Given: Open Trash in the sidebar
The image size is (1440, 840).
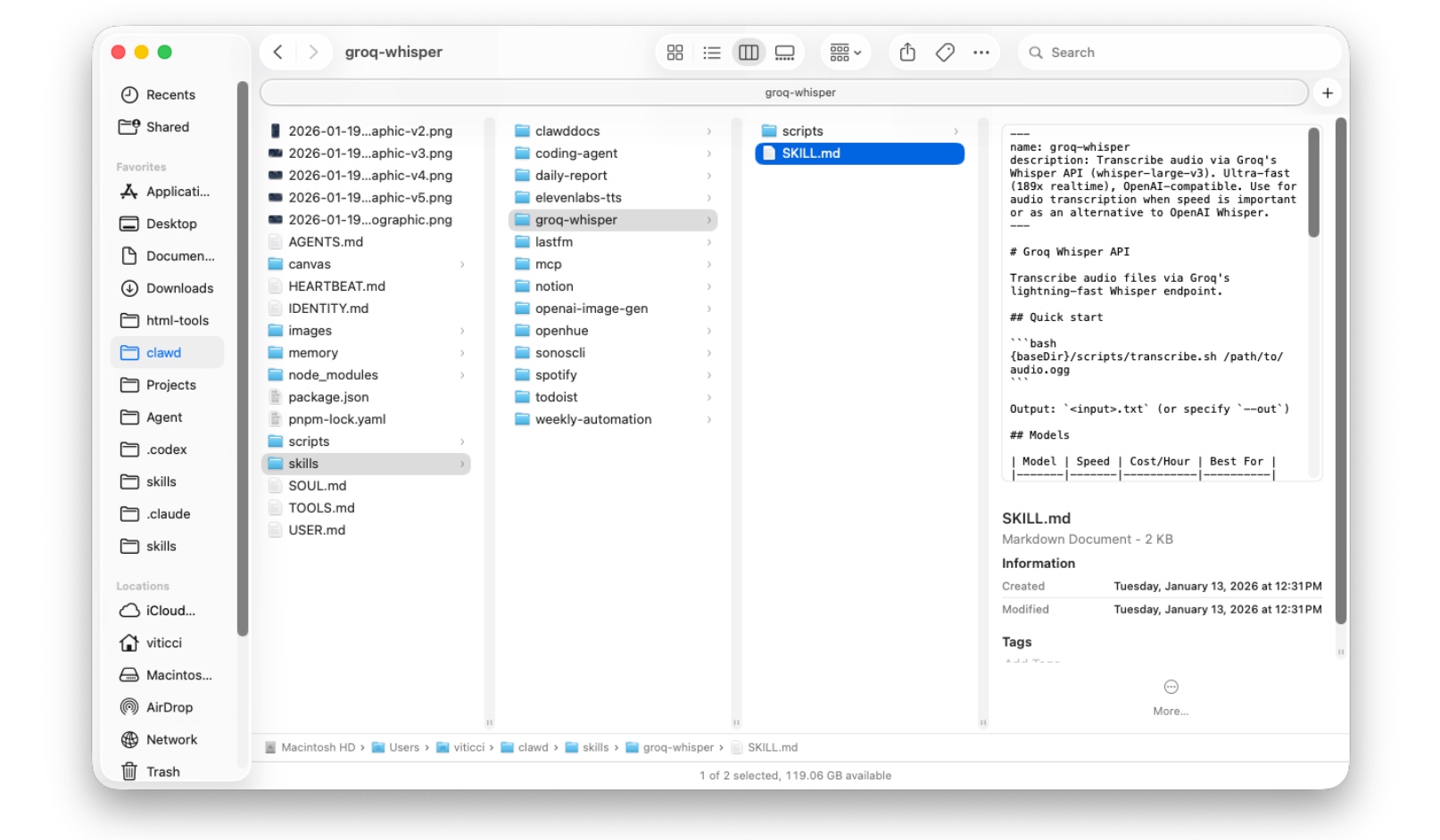Looking at the screenshot, I should [x=170, y=771].
